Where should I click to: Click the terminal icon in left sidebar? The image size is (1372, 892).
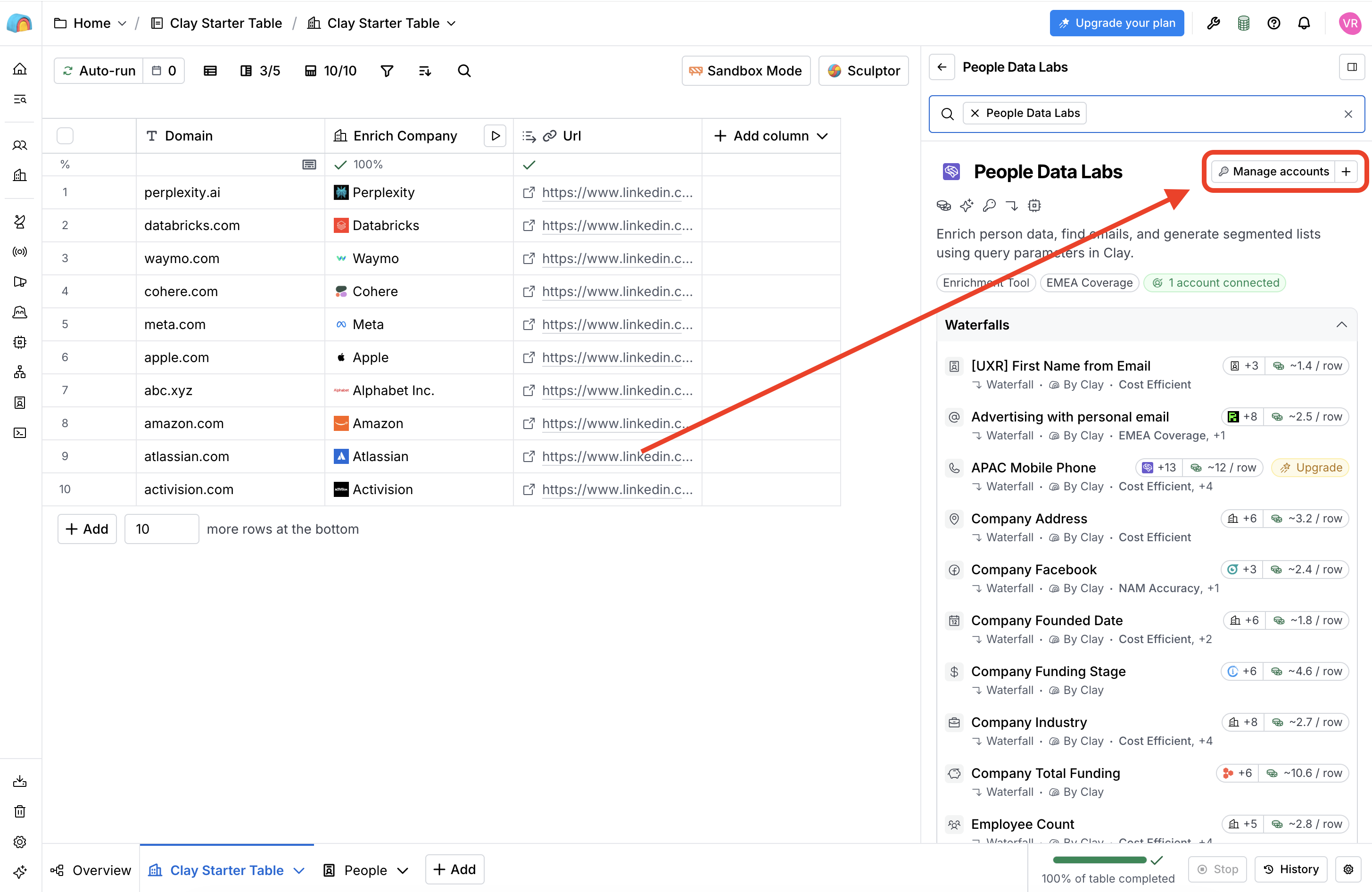[x=20, y=433]
